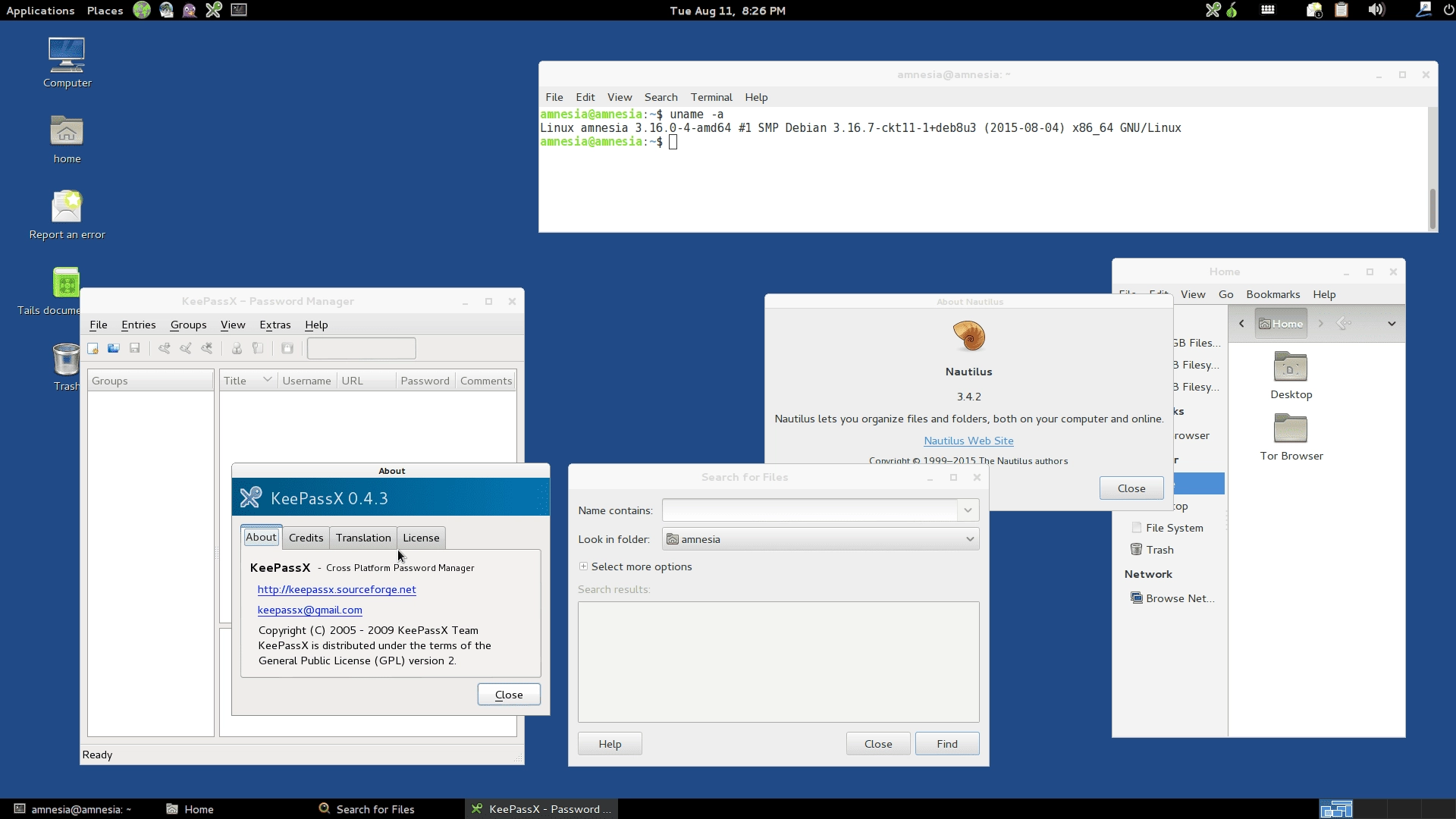Expand Select more options in Search for Files
The image size is (1456, 819).
[x=635, y=566]
